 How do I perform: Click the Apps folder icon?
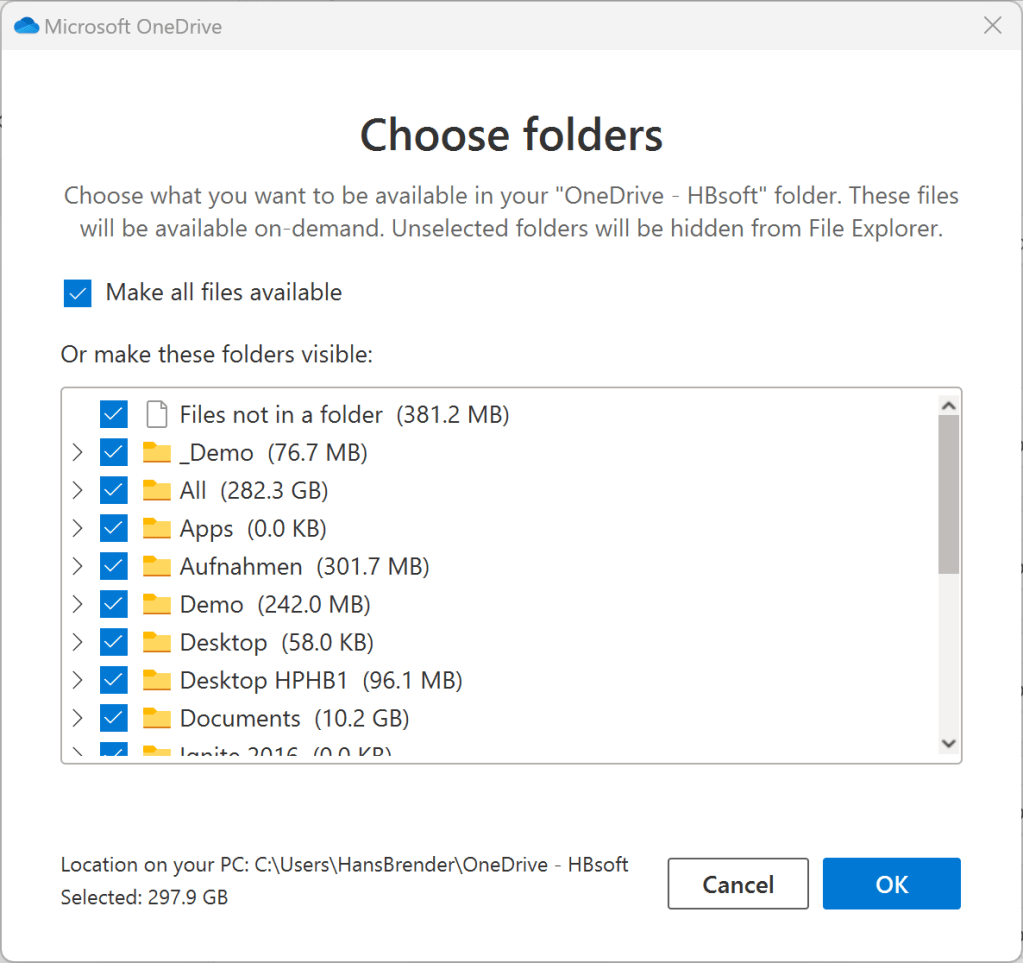click(x=156, y=528)
